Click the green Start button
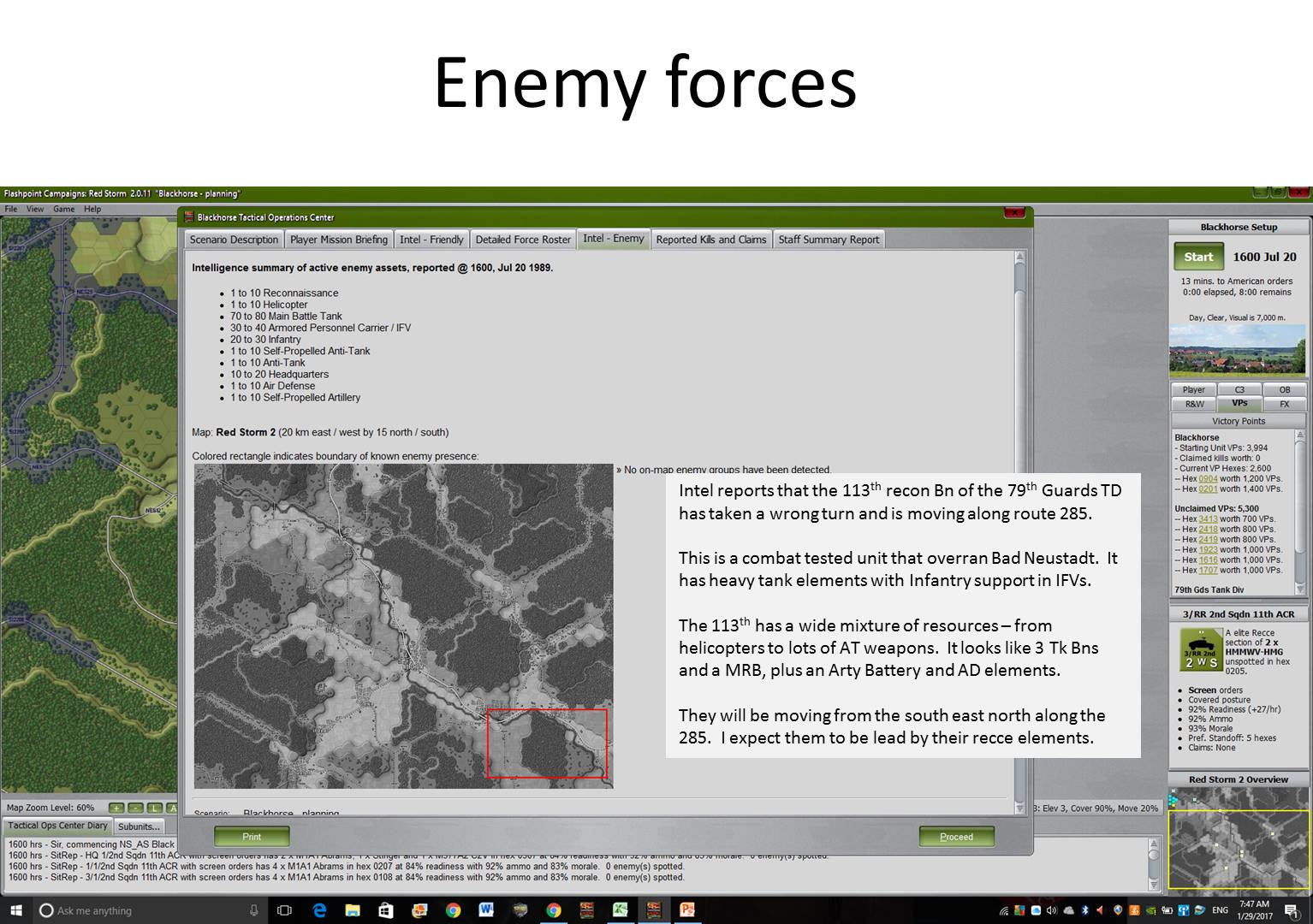 tap(1198, 257)
